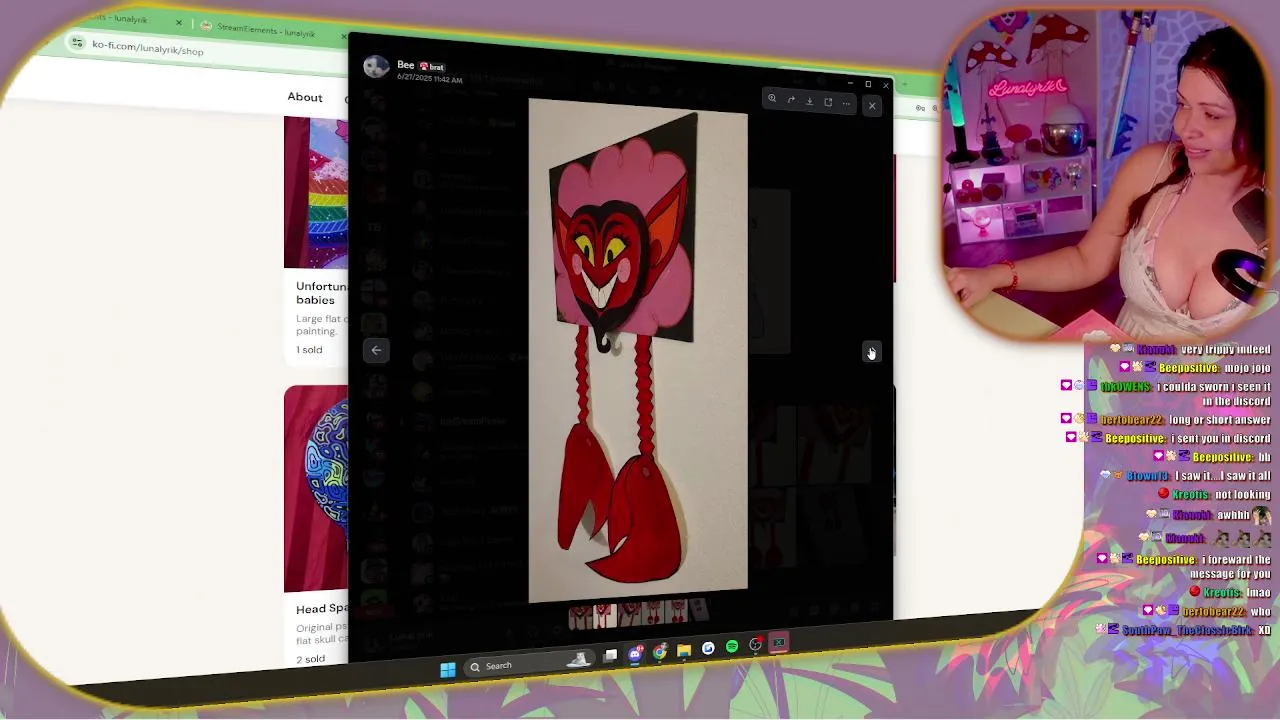Switch to the StreamElements - lunalyrik browser tab
The height and width of the screenshot is (720, 1280).
tap(265, 31)
